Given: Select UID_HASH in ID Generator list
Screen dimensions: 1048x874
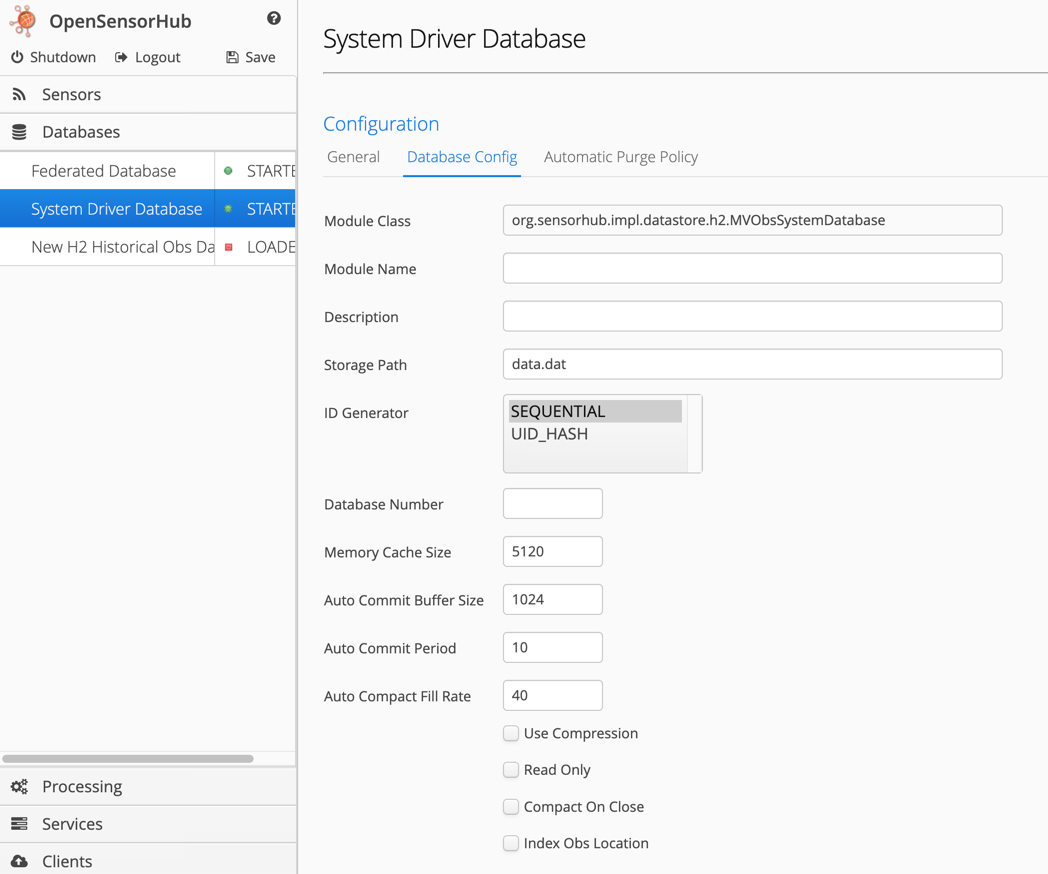Looking at the screenshot, I should coord(550,434).
